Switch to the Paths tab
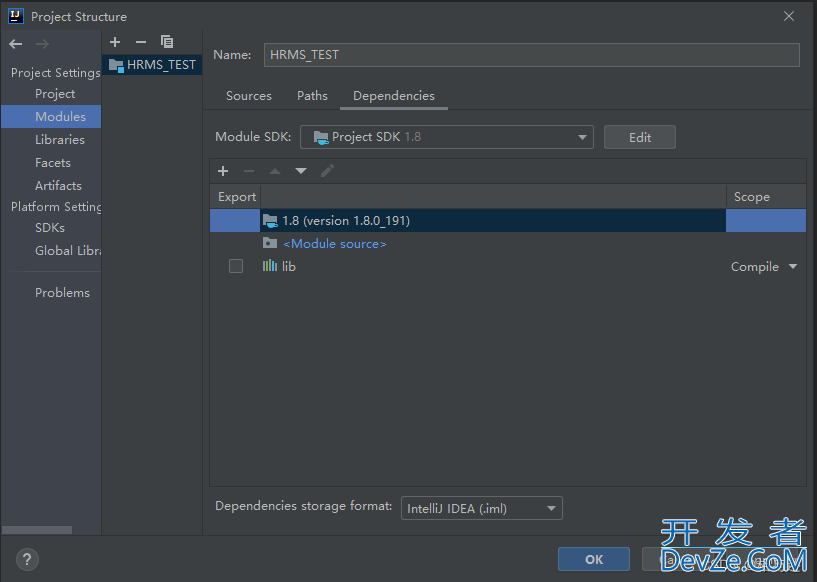The width and height of the screenshot is (817, 582). pos(312,96)
